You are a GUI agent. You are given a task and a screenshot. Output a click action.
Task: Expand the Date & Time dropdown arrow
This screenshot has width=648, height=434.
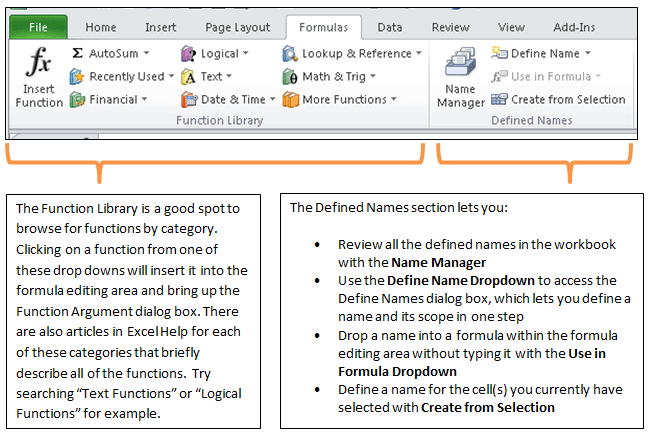tap(272, 99)
